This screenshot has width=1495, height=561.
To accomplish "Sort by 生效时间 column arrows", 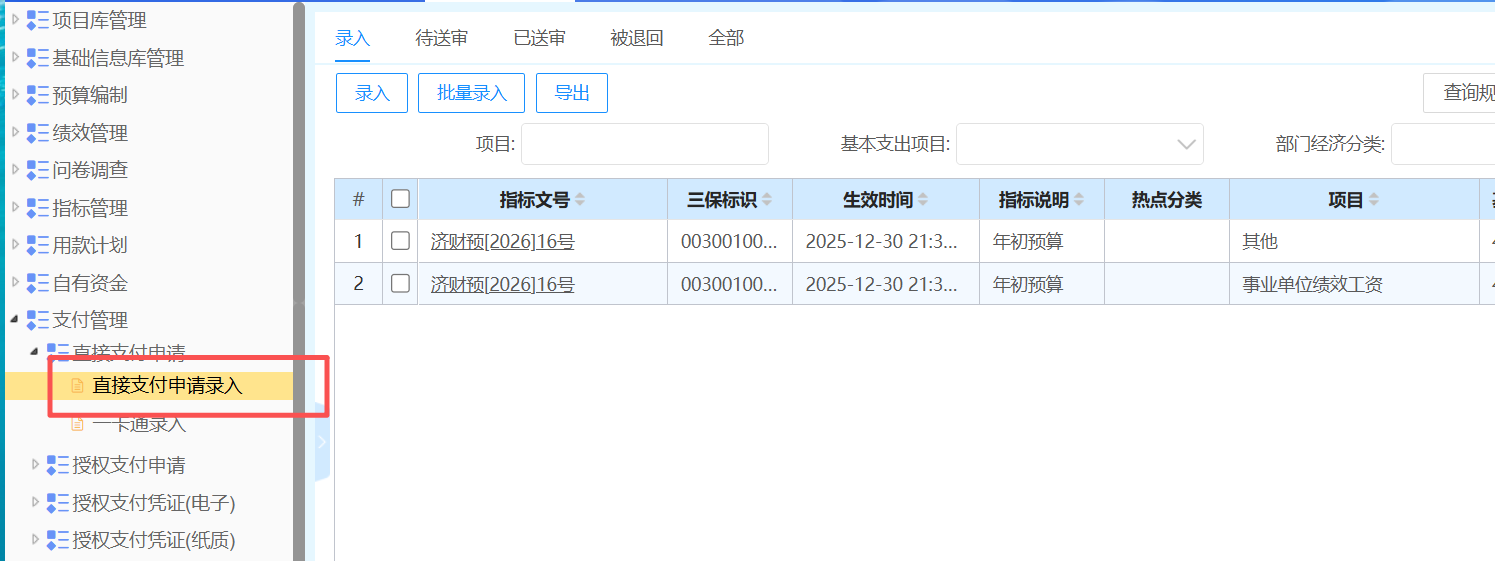I will (923, 200).
